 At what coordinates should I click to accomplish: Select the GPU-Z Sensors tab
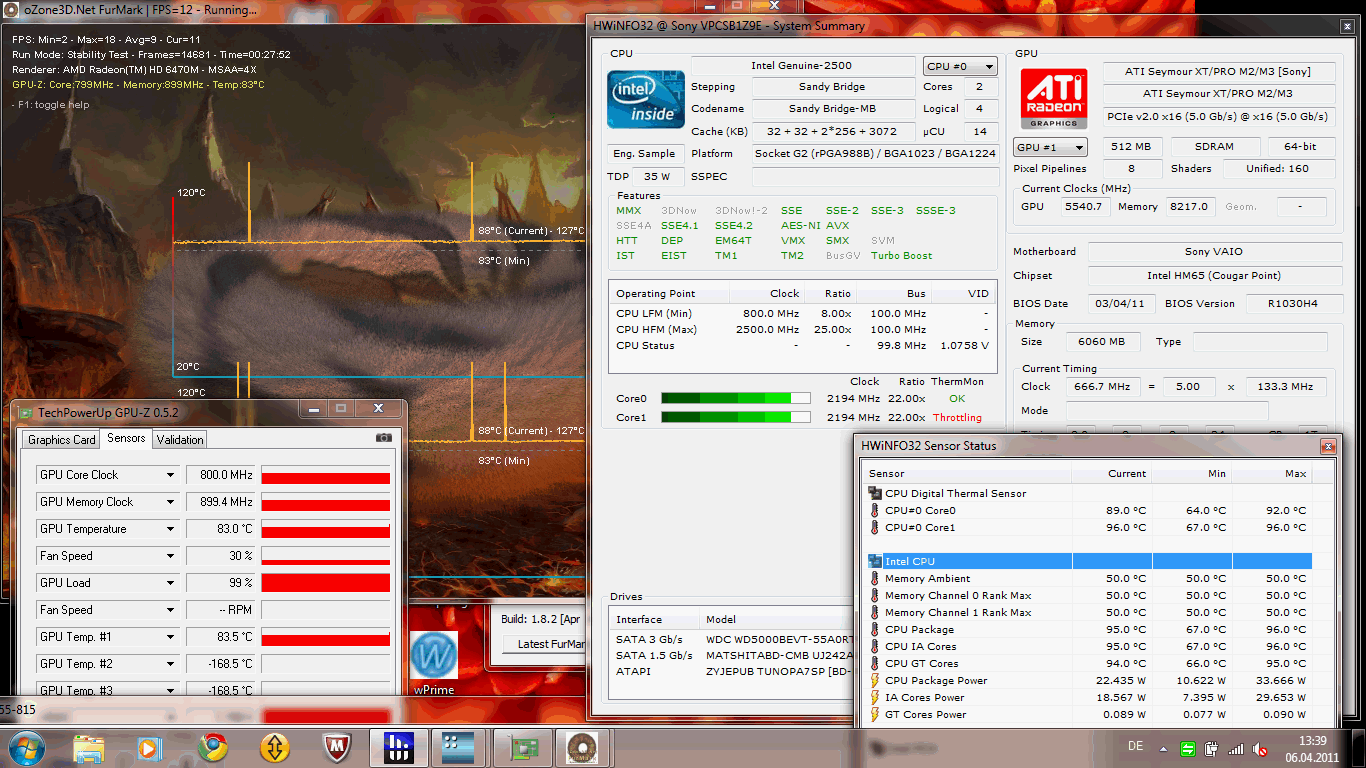pos(126,438)
